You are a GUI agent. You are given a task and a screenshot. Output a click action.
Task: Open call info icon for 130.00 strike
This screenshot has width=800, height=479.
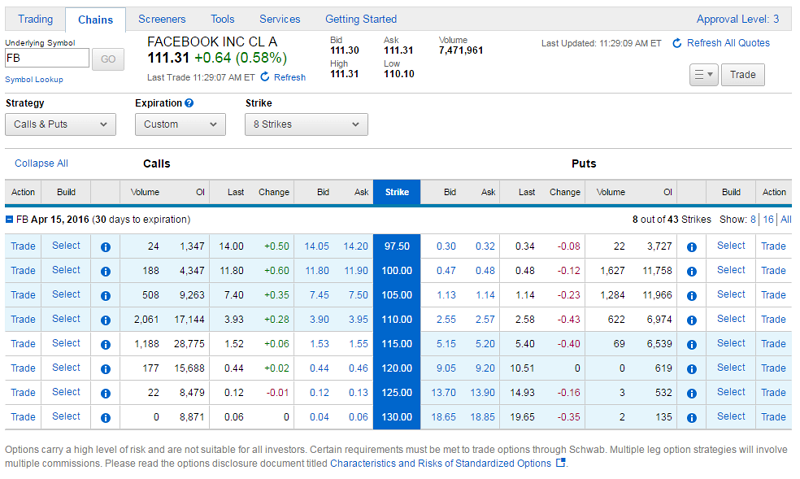click(x=106, y=418)
